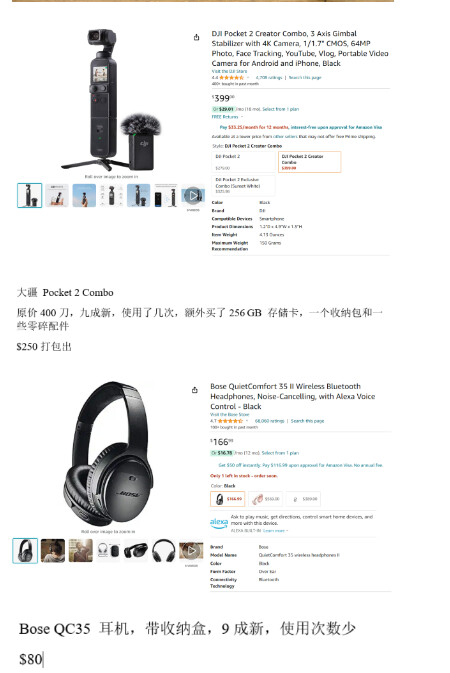Select the first DJI Pocket 2 image thumbnail
Image resolution: width=450 pixels, height=673 pixels.
[x=30, y=196]
